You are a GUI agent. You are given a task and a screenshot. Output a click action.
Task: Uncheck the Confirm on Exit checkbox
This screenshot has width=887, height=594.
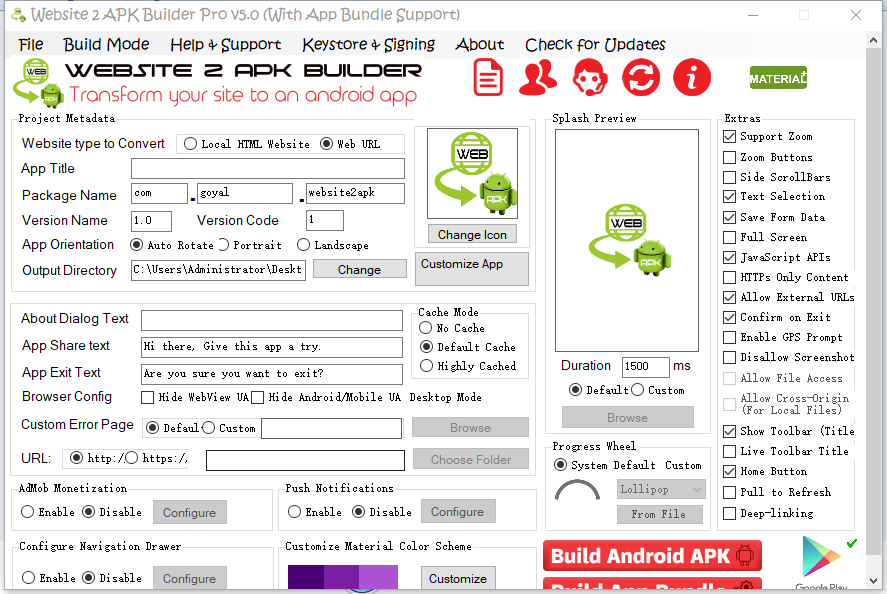coord(730,317)
